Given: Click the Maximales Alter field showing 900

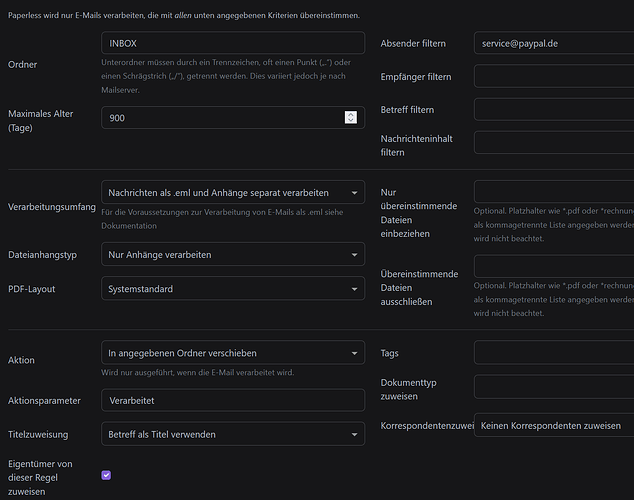Looking at the screenshot, I should (x=220, y=118).
